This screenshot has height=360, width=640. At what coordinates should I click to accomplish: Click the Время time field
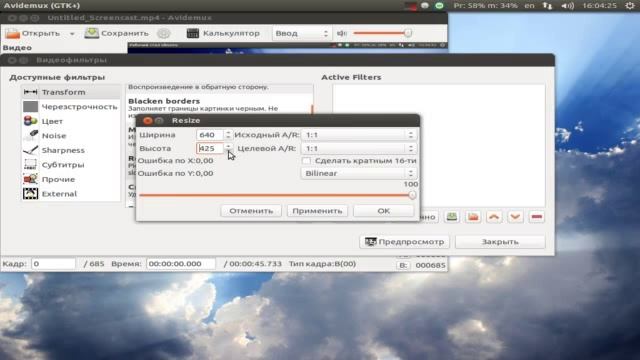coord(180,264)
